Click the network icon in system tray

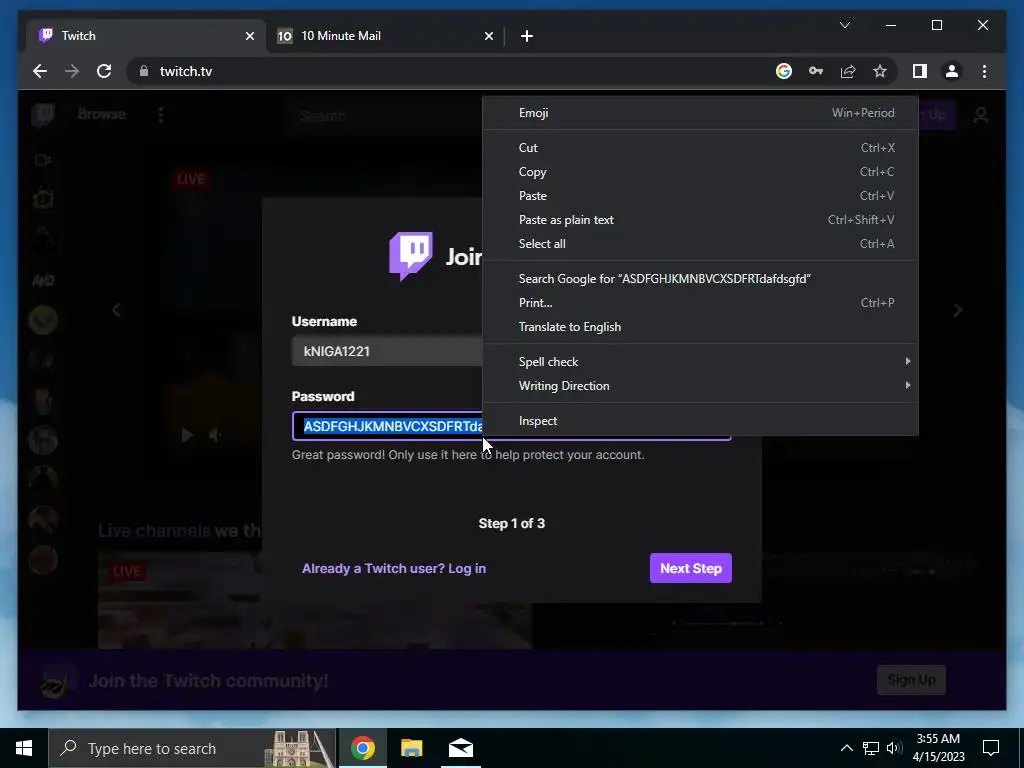pos(871,748)
